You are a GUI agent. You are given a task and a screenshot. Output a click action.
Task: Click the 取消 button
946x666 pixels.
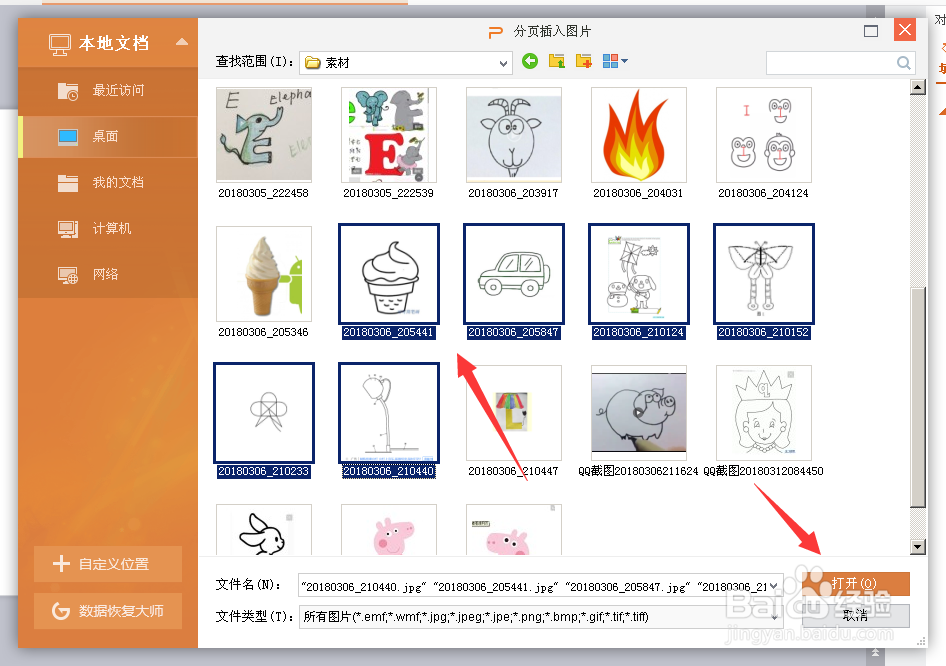pos(857,615)
